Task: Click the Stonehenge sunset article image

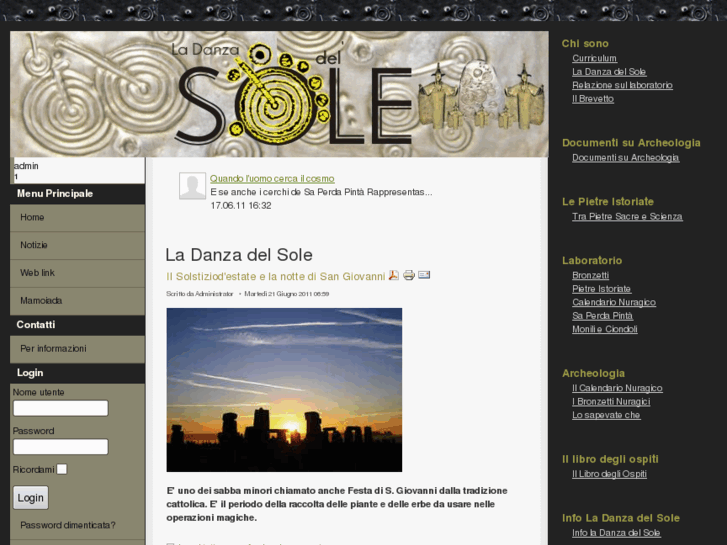Action: point(284,390)
